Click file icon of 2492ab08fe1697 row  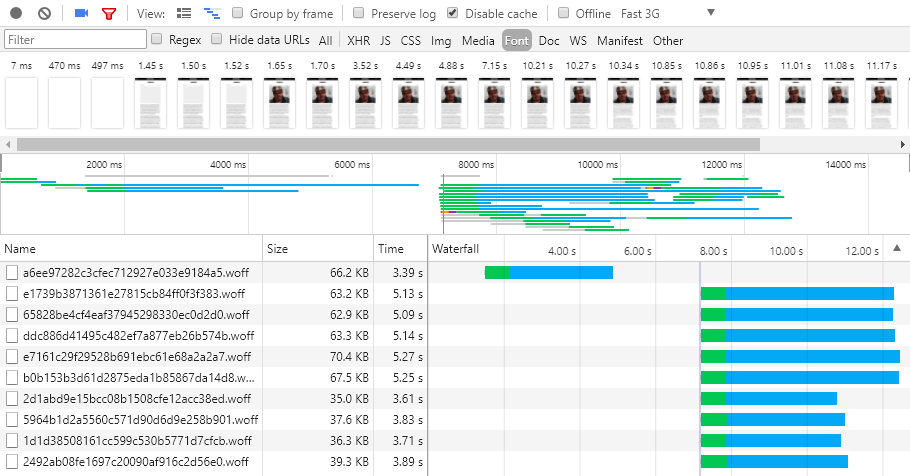pyautogui.click(x=12, y=461)
